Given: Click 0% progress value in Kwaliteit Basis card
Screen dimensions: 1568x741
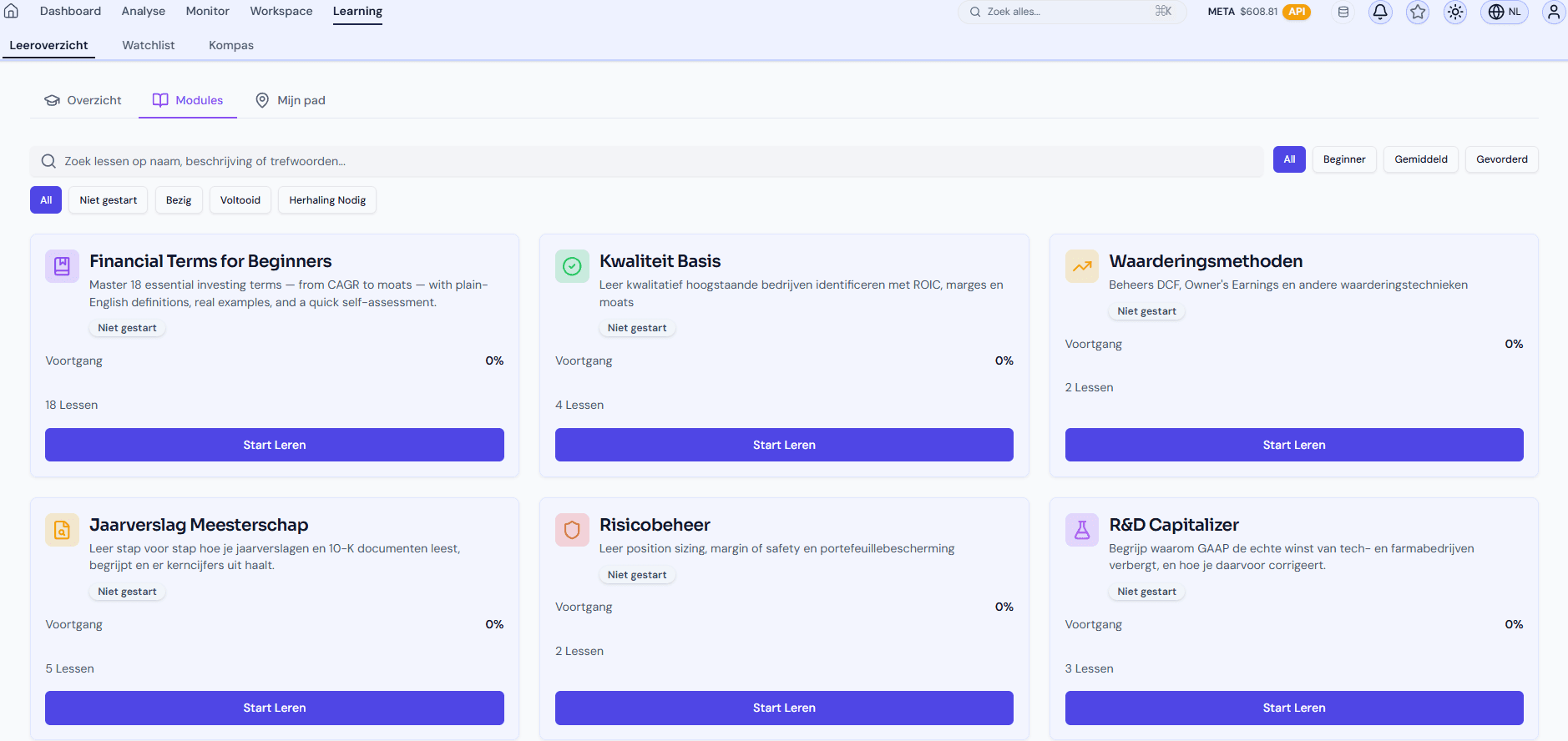Looking at the screenshot, I should pos(1004,360).
